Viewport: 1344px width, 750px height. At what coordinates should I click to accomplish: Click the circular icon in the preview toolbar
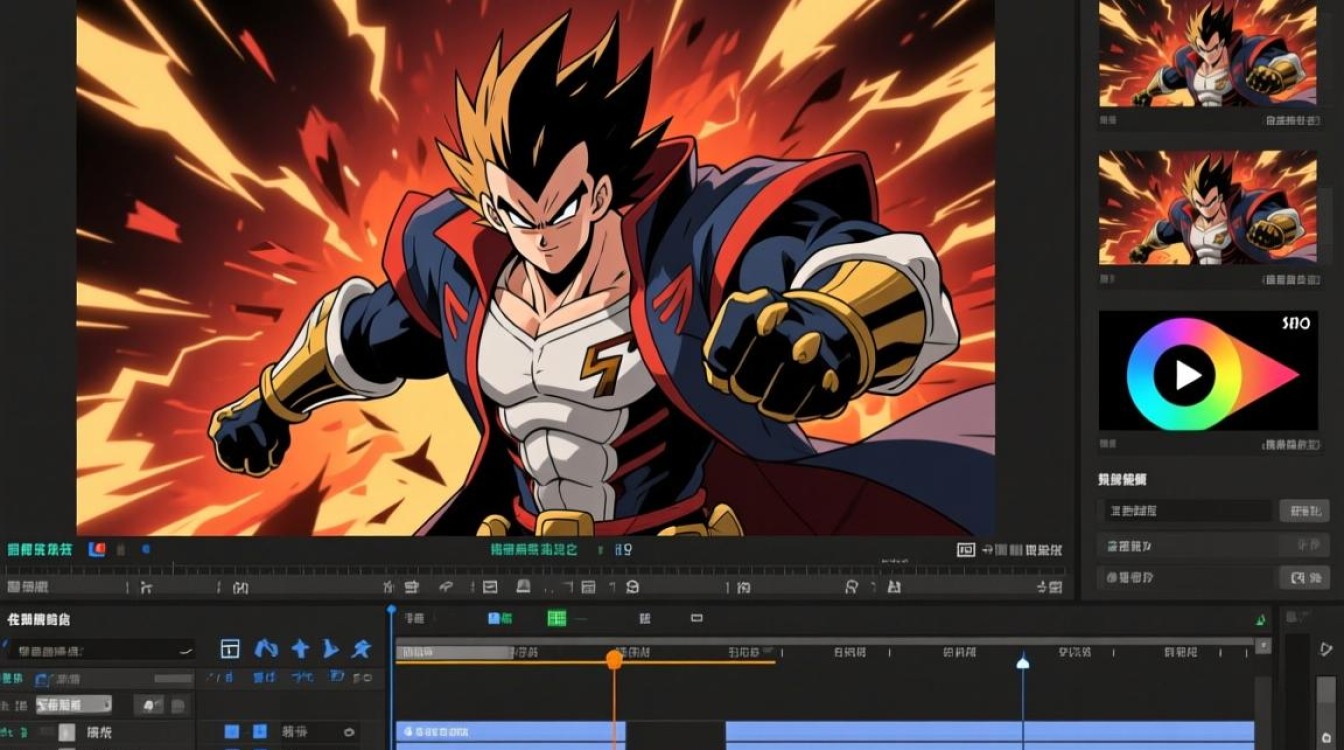pyautogui.click(x=632, y=586)
